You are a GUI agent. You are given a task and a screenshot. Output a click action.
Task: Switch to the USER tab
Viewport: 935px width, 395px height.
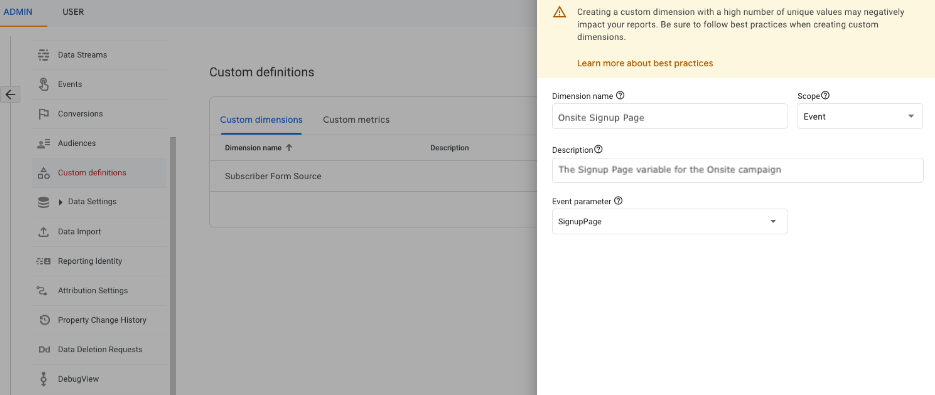(x=73, y=12)
